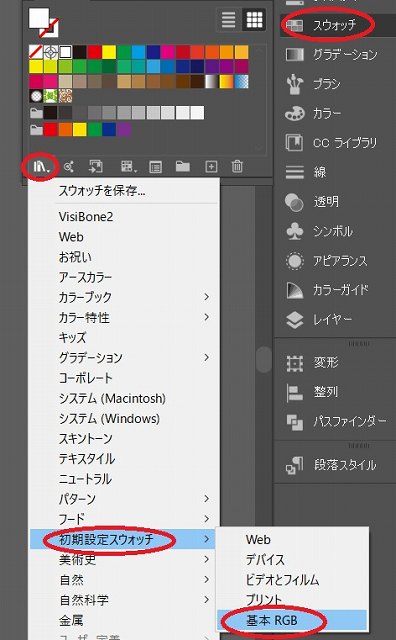Click the New Color Group folder icon
The height and width of the screenshot is (640, 396).
point(182,166)
